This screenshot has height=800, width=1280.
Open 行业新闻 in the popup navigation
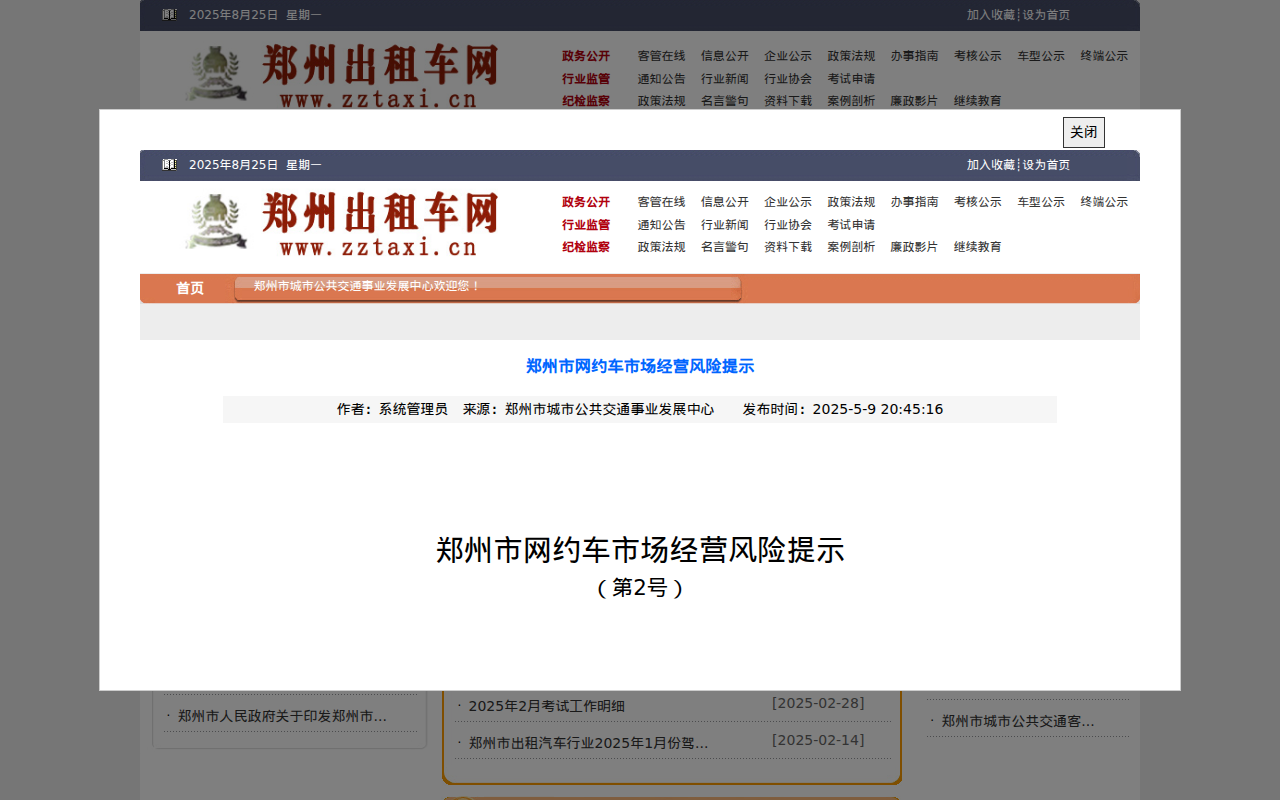coord(725,225)
